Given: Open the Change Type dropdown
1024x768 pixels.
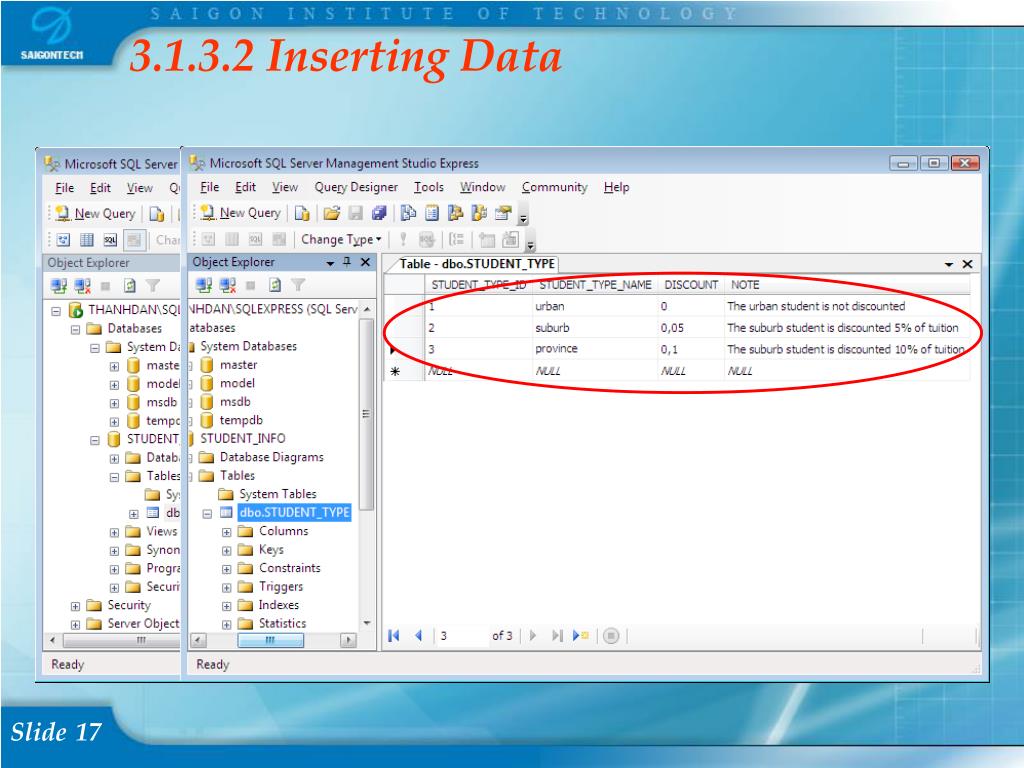Looking at the screenshot, I should pyautogui.click(x=341, y=240).
